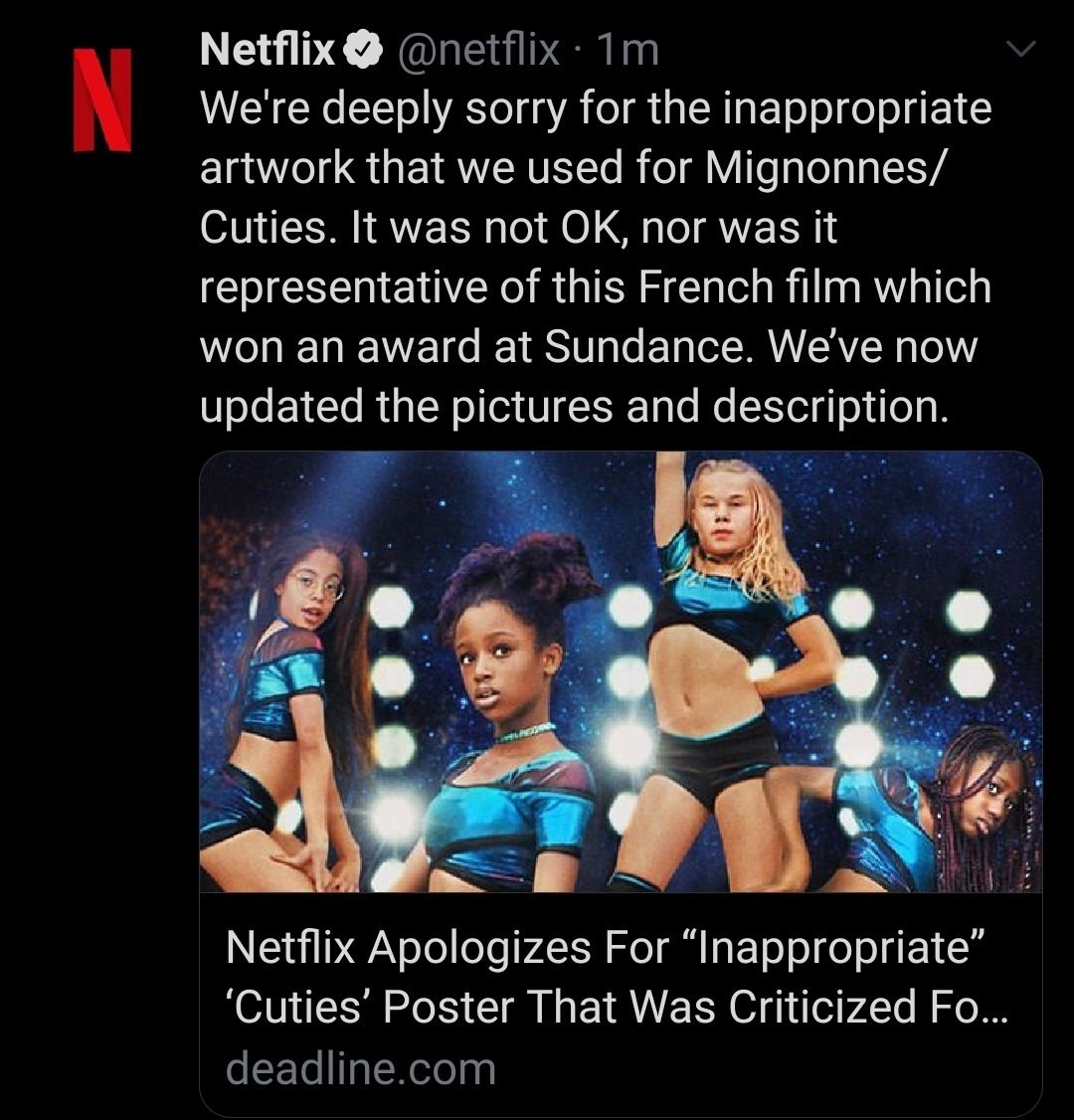Click the 'Inappropriate' word in card headline
The width and height of the screenshot is (1074, 1120).
(834, 947)
